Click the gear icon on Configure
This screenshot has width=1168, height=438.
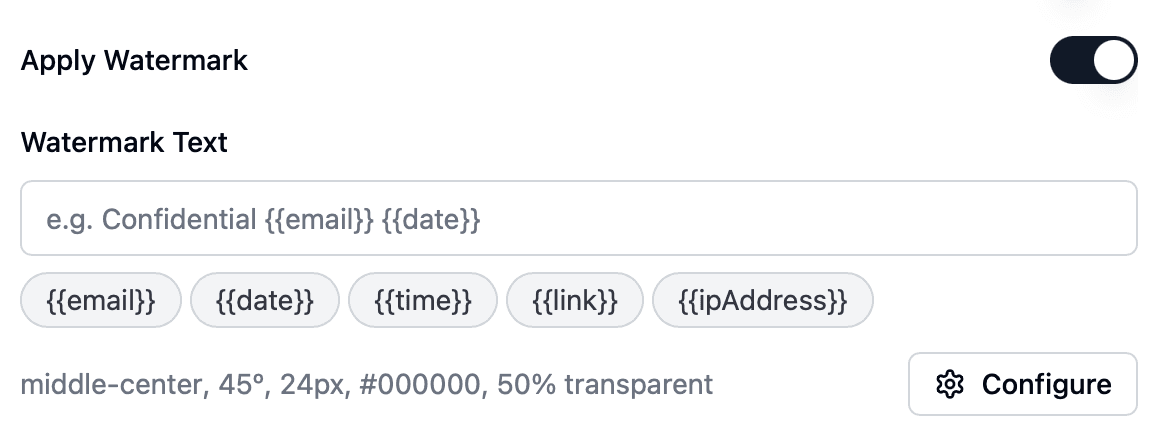949,384
